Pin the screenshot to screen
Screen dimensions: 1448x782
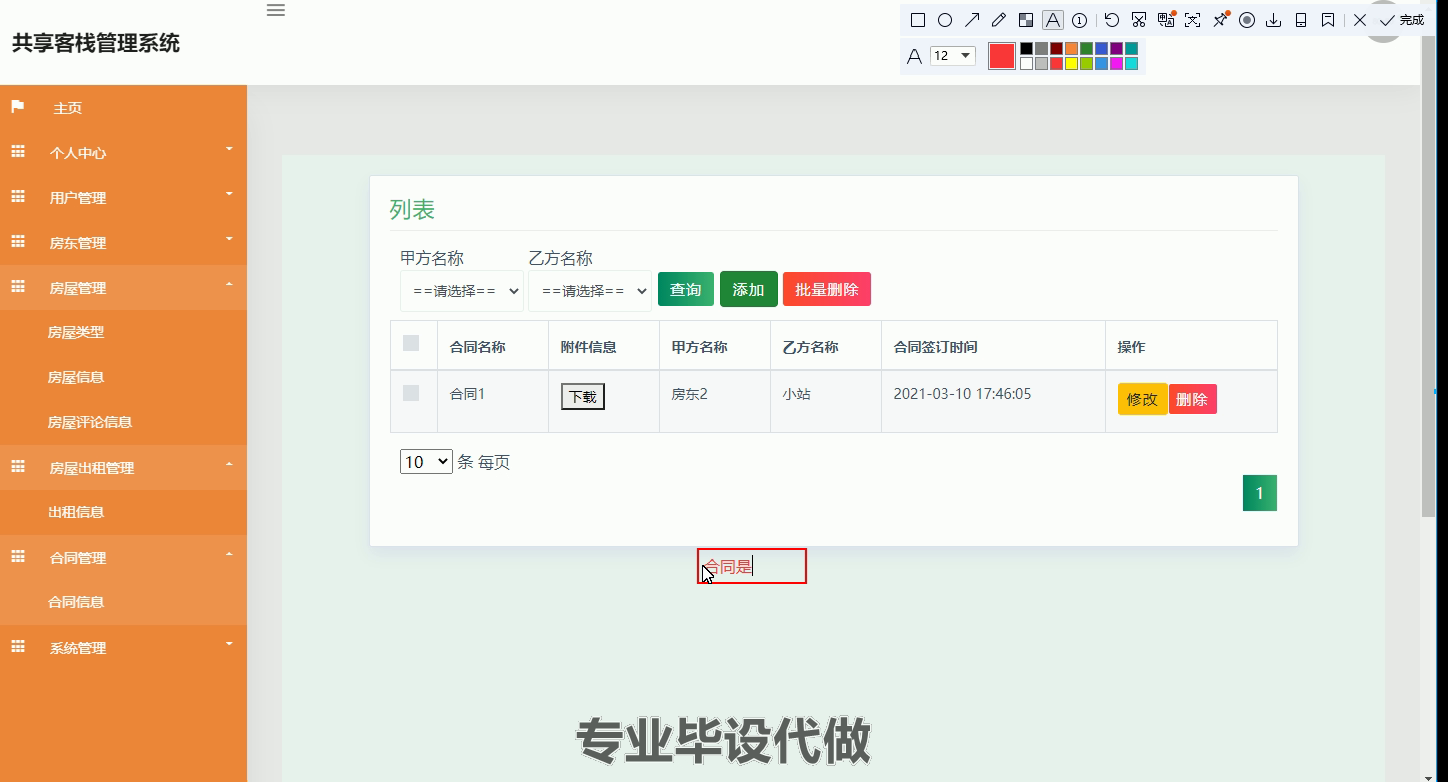coord(1221,20)
